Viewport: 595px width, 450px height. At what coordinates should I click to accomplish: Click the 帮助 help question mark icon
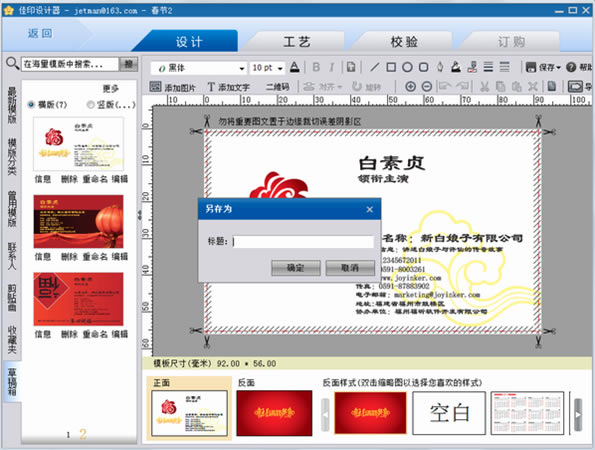[x=571, y=68]
